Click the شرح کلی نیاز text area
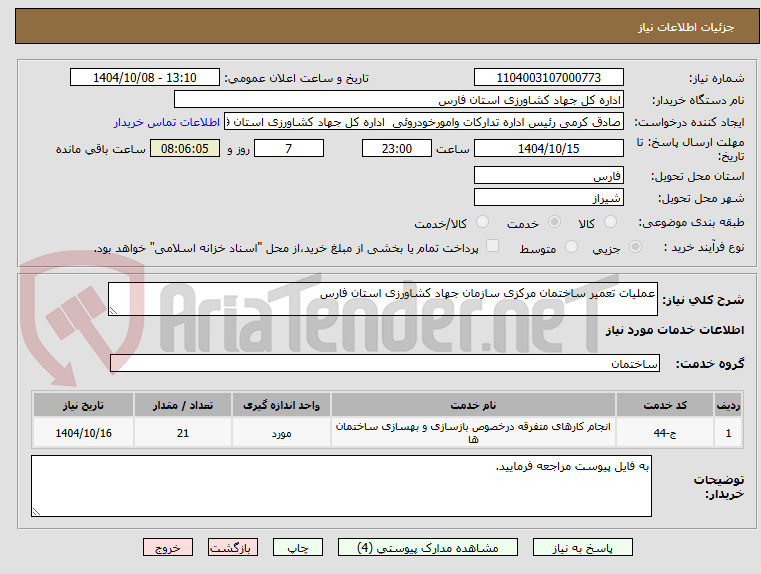The width and height of the screenshot is (761, 574). (383, 299)
